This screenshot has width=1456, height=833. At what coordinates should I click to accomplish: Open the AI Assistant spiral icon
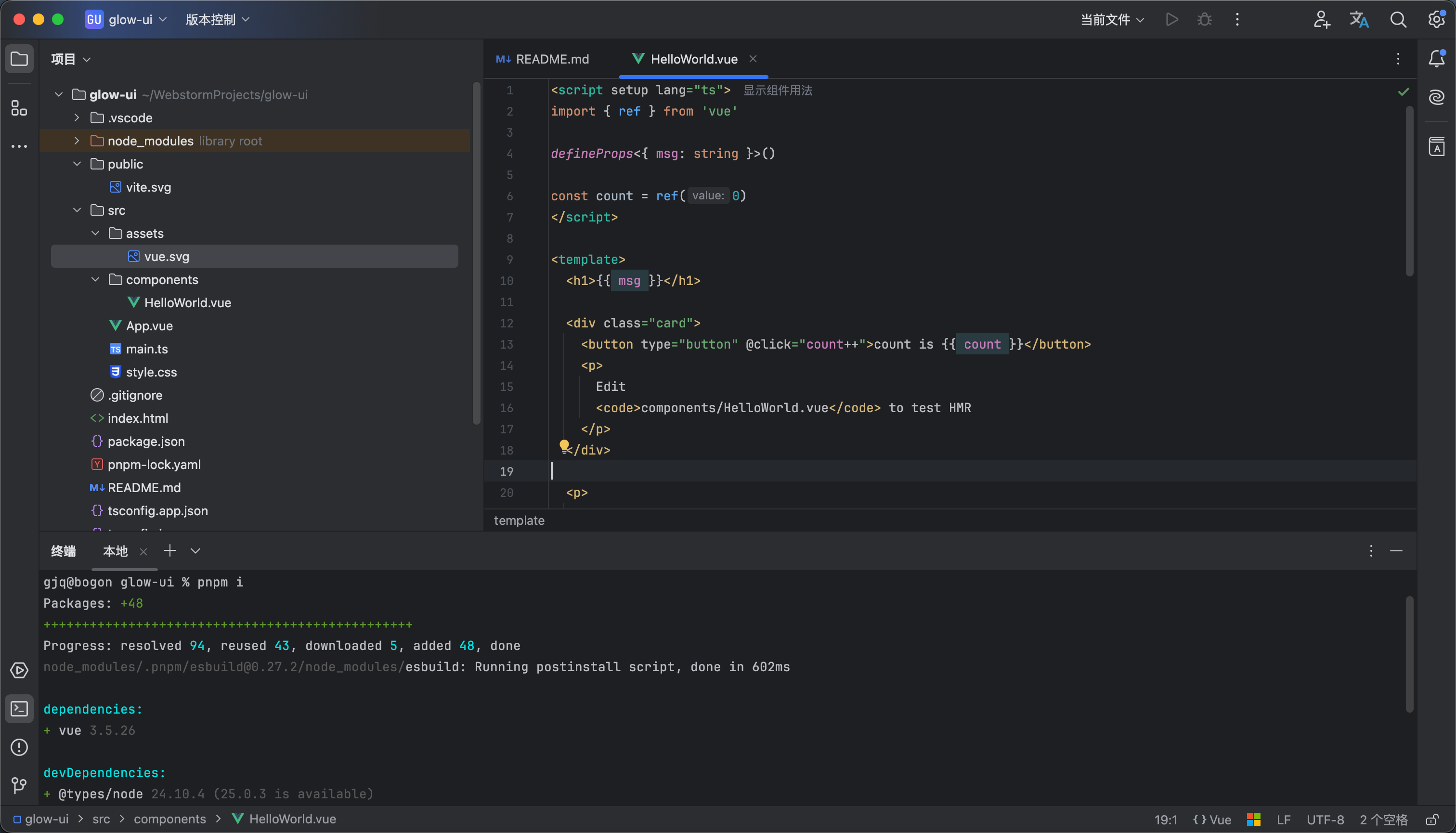(1437, 97)
